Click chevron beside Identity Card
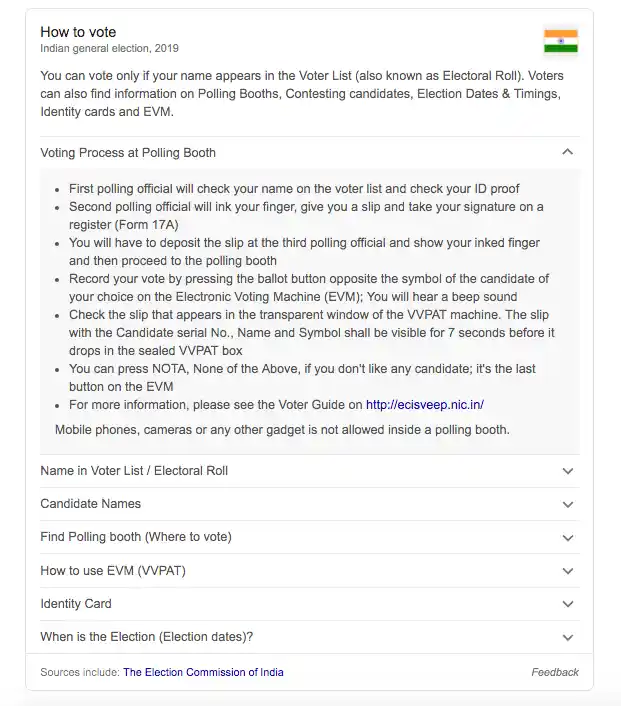This screenshot has height=706, width=621. [x=568, y=604]
